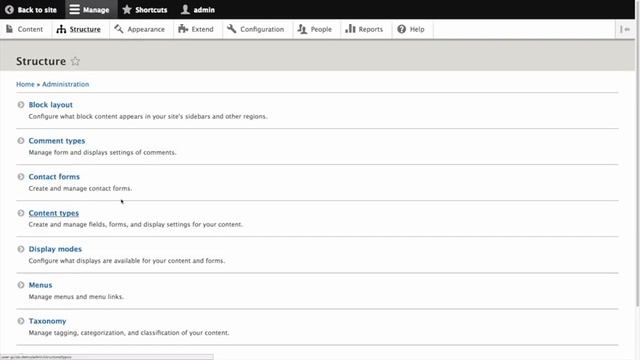This screenshot has width=640, height=360.
Task: Go to the Content admin menu
Action: click(25, 29)
